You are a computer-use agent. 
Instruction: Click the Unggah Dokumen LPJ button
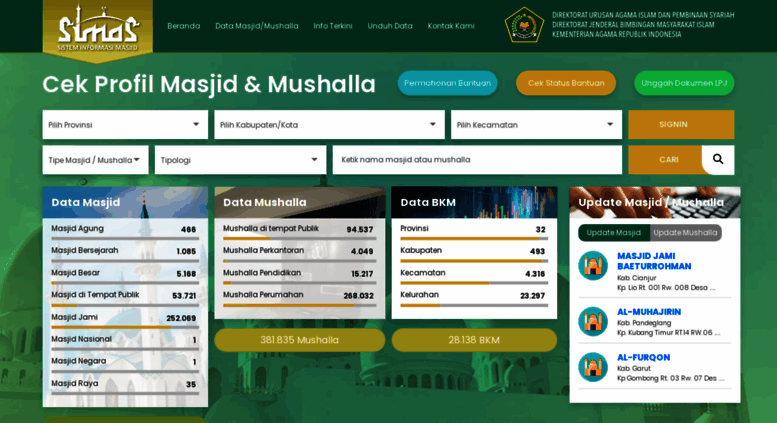click(684, 83)
